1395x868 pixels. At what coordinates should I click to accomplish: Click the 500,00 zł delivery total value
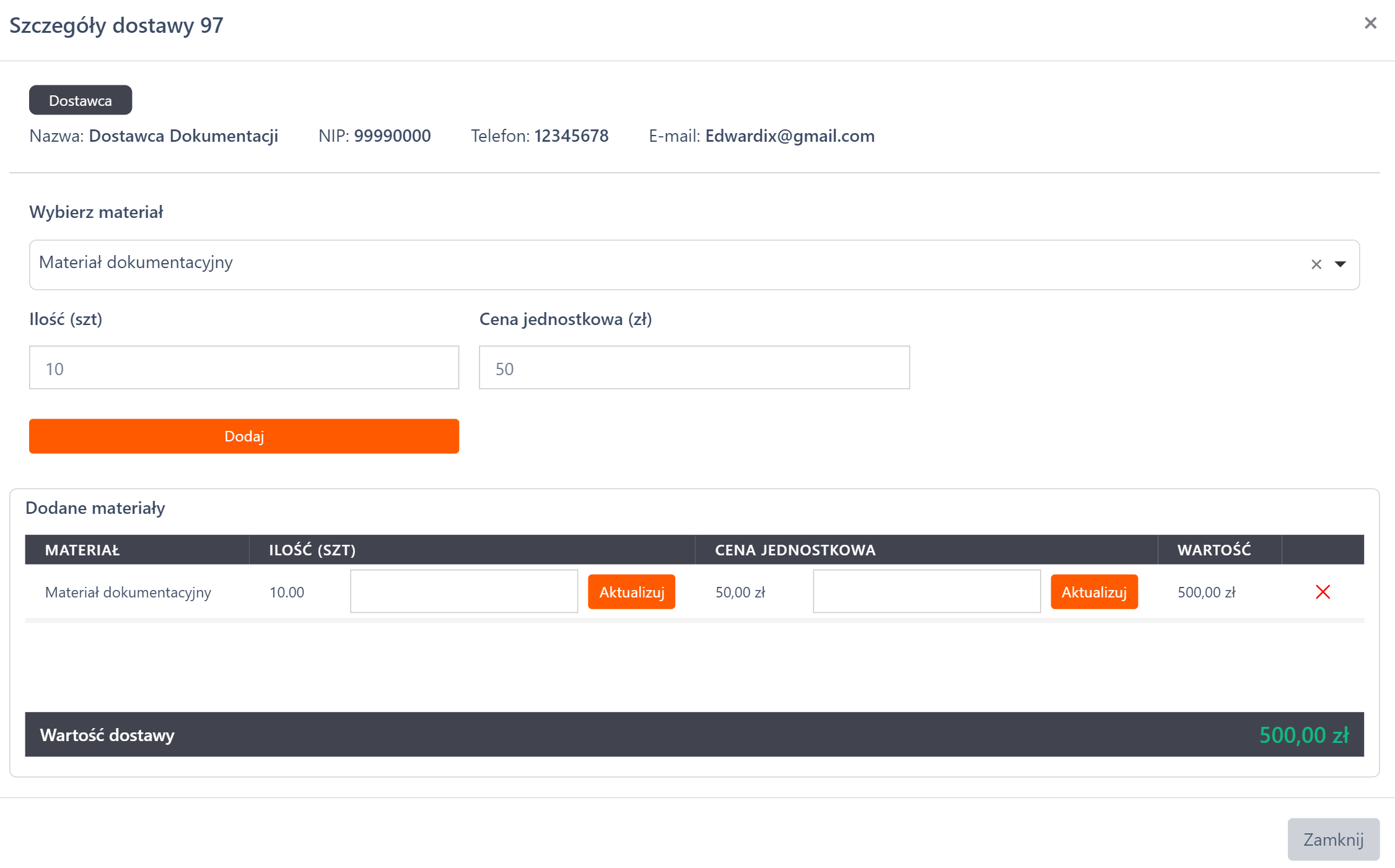(1303, 735)
